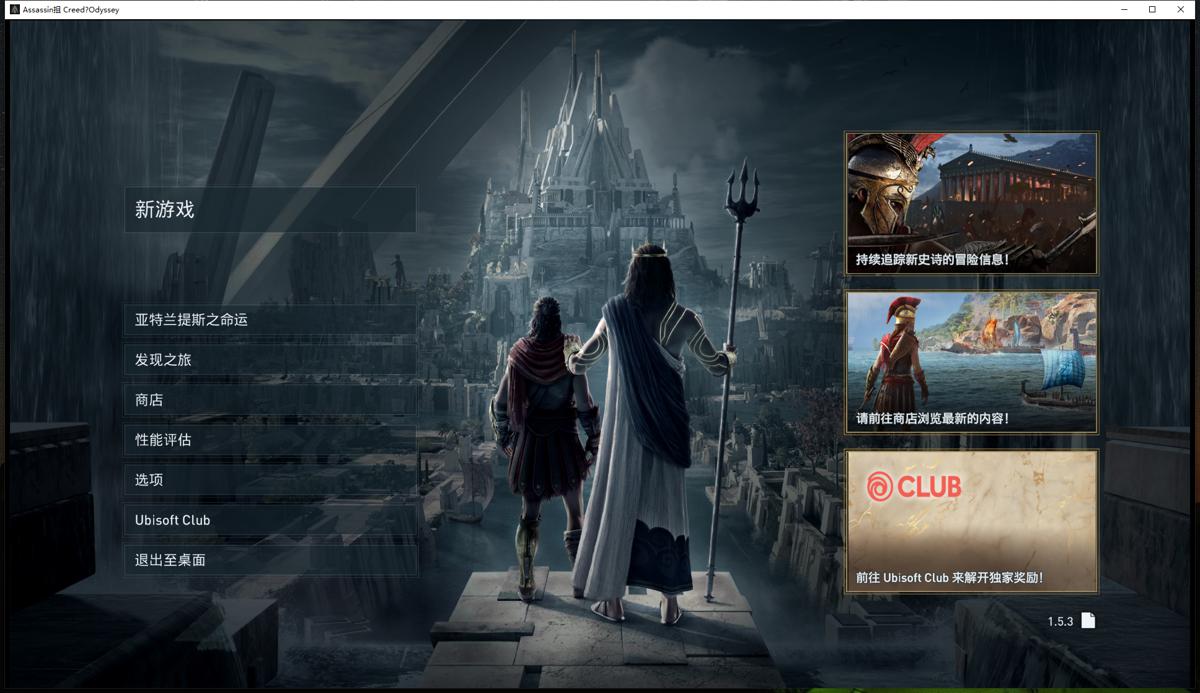Viewport: 1200px width, 693px height.
Task: Launch the 性能评估 benchmark option
Action: (x=270, y=440)
